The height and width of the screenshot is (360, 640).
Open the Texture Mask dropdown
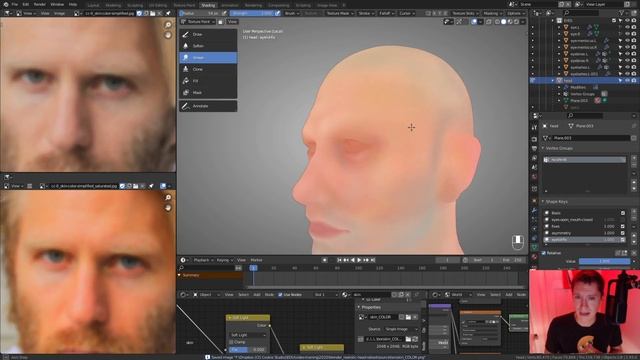340,13
